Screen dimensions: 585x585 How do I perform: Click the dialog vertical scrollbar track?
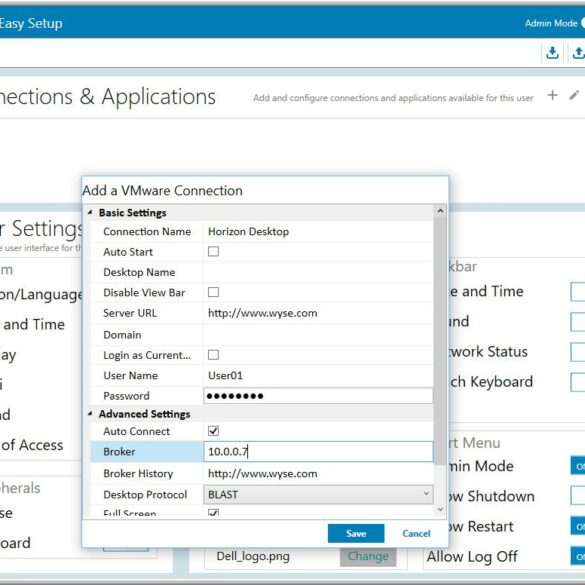tap(440, 485)
